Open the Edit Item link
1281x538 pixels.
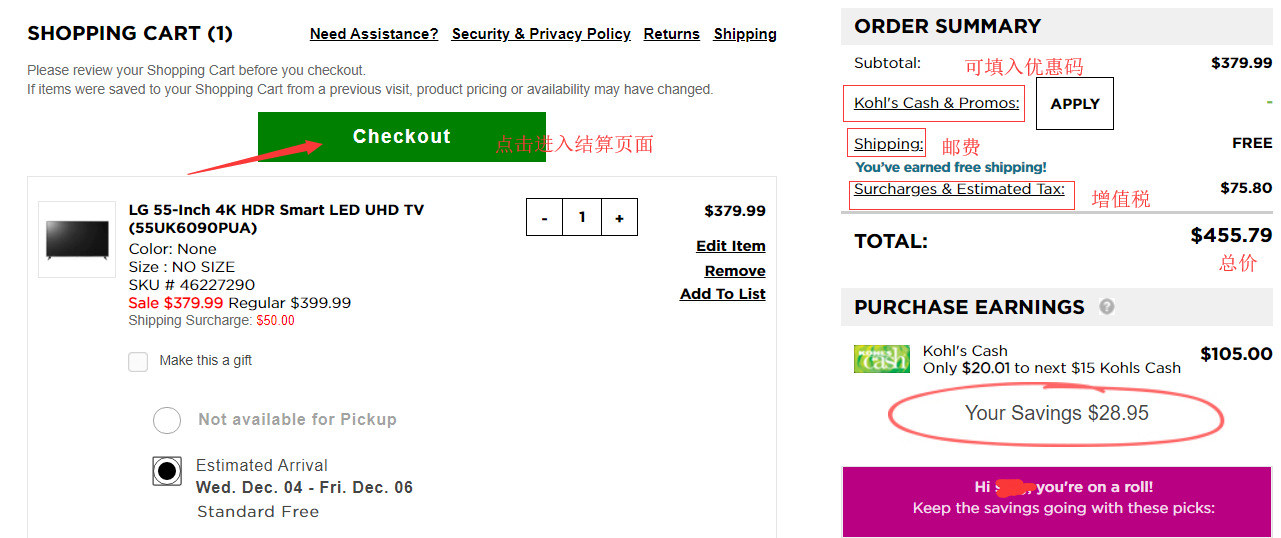tap(730, 246)
